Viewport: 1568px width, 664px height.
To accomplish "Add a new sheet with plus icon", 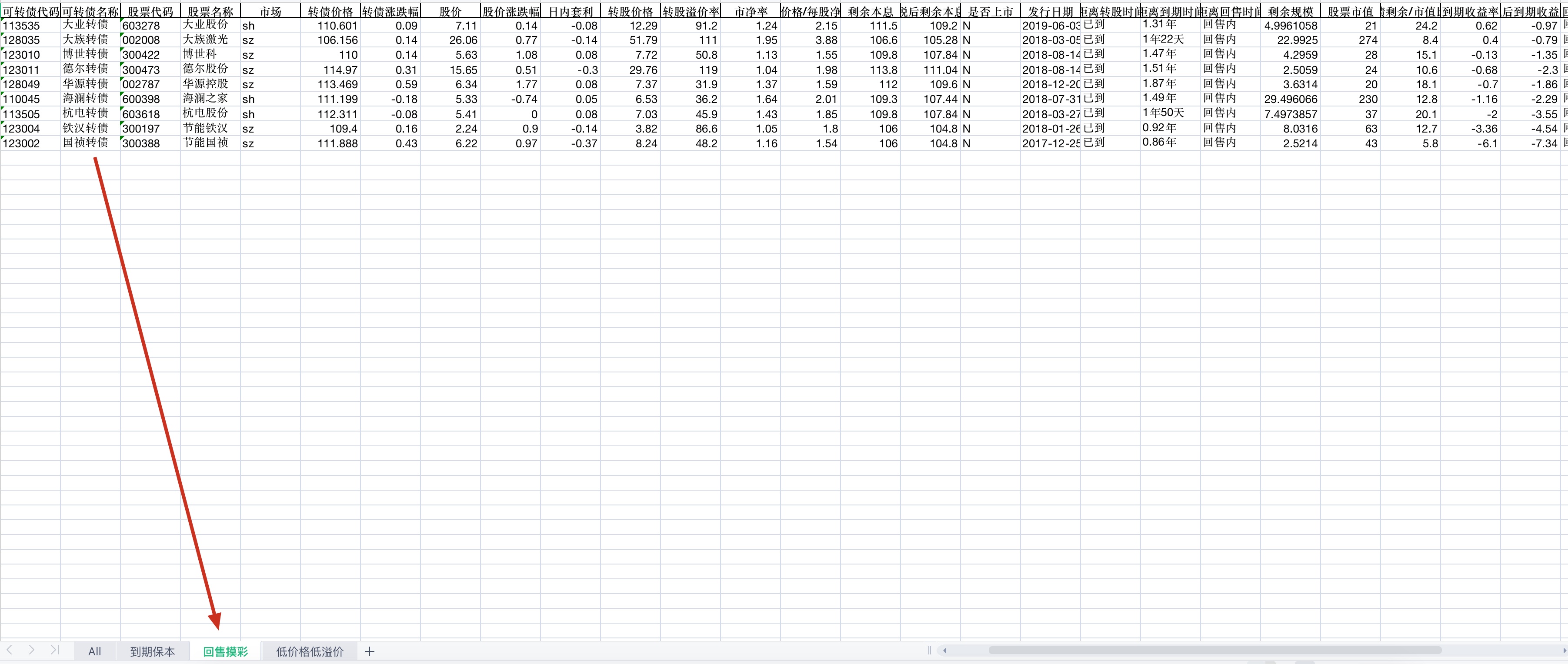I will tap(370, 651).
